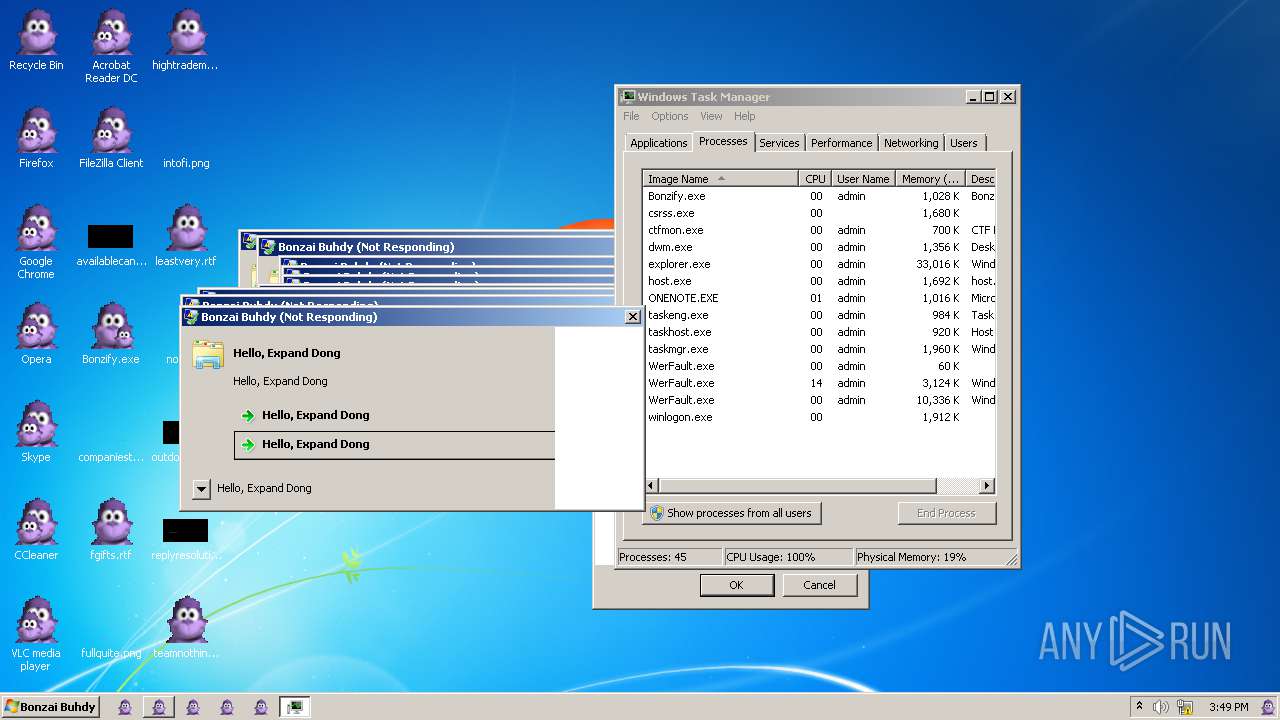The width and height of the screenshot is (1280, 720).
Task: Click the process list horizontal scrollbar
Action: pos(797,486)
